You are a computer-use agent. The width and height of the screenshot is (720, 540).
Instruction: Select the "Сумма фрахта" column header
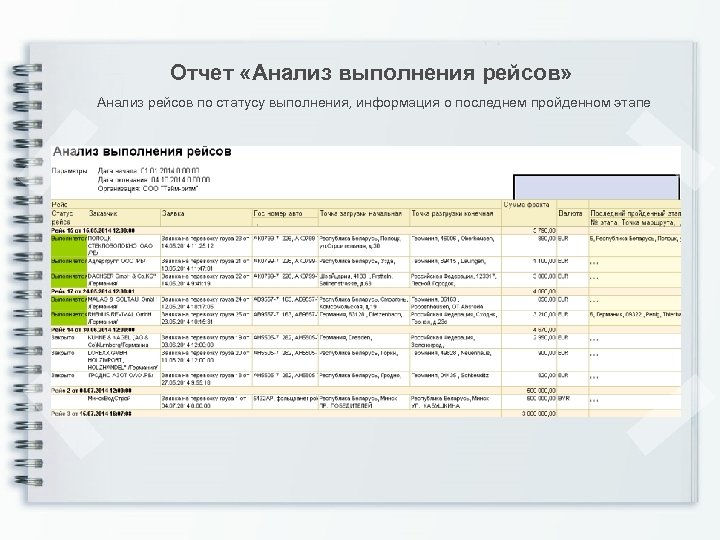(x=529, y=213)
